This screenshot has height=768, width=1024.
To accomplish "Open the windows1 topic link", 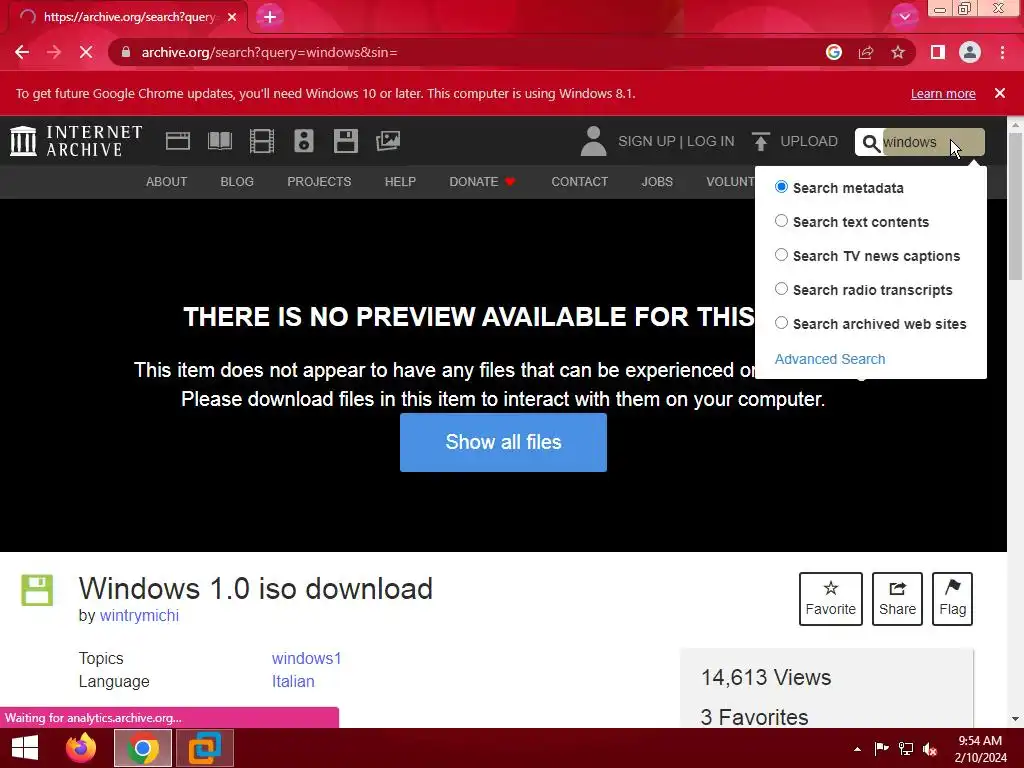I will [306, 658].
